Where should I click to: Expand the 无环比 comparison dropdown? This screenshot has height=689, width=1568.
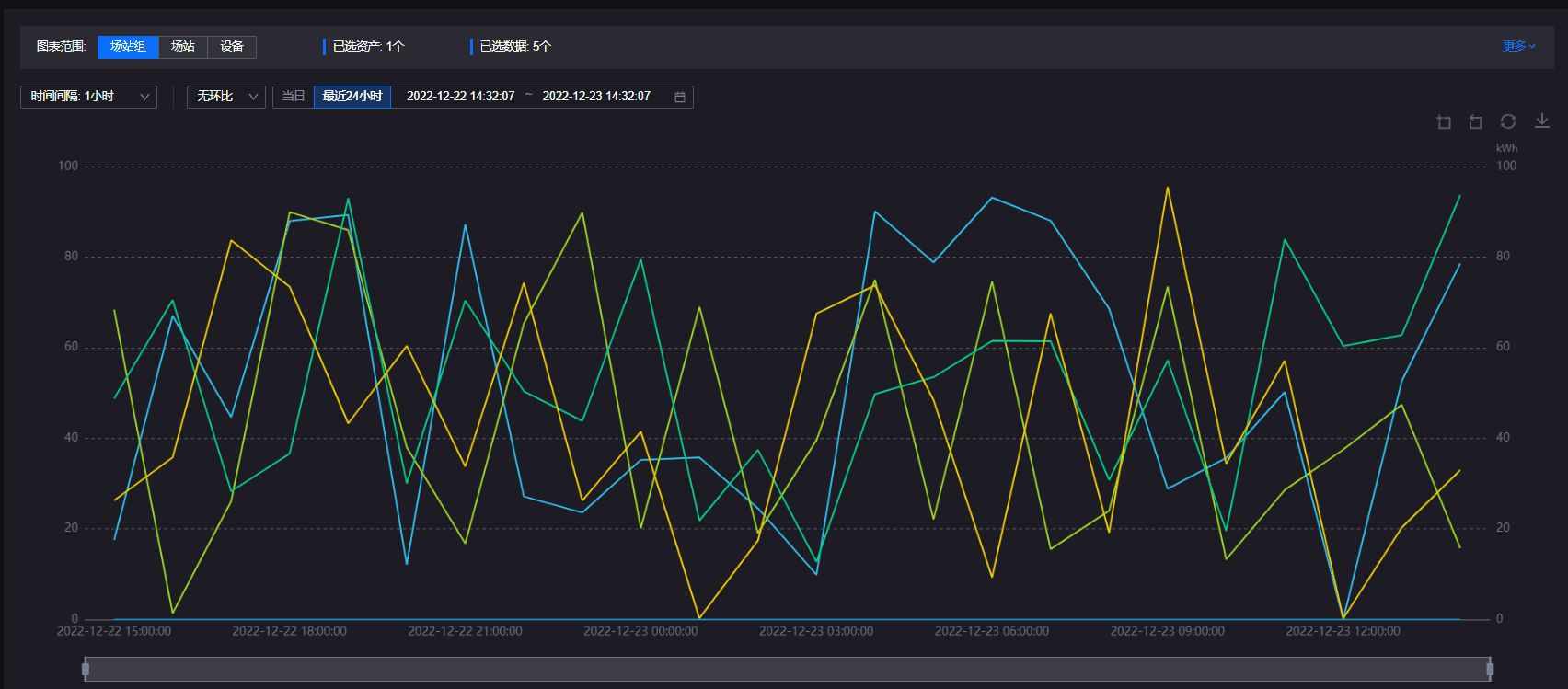click(226, 97)
